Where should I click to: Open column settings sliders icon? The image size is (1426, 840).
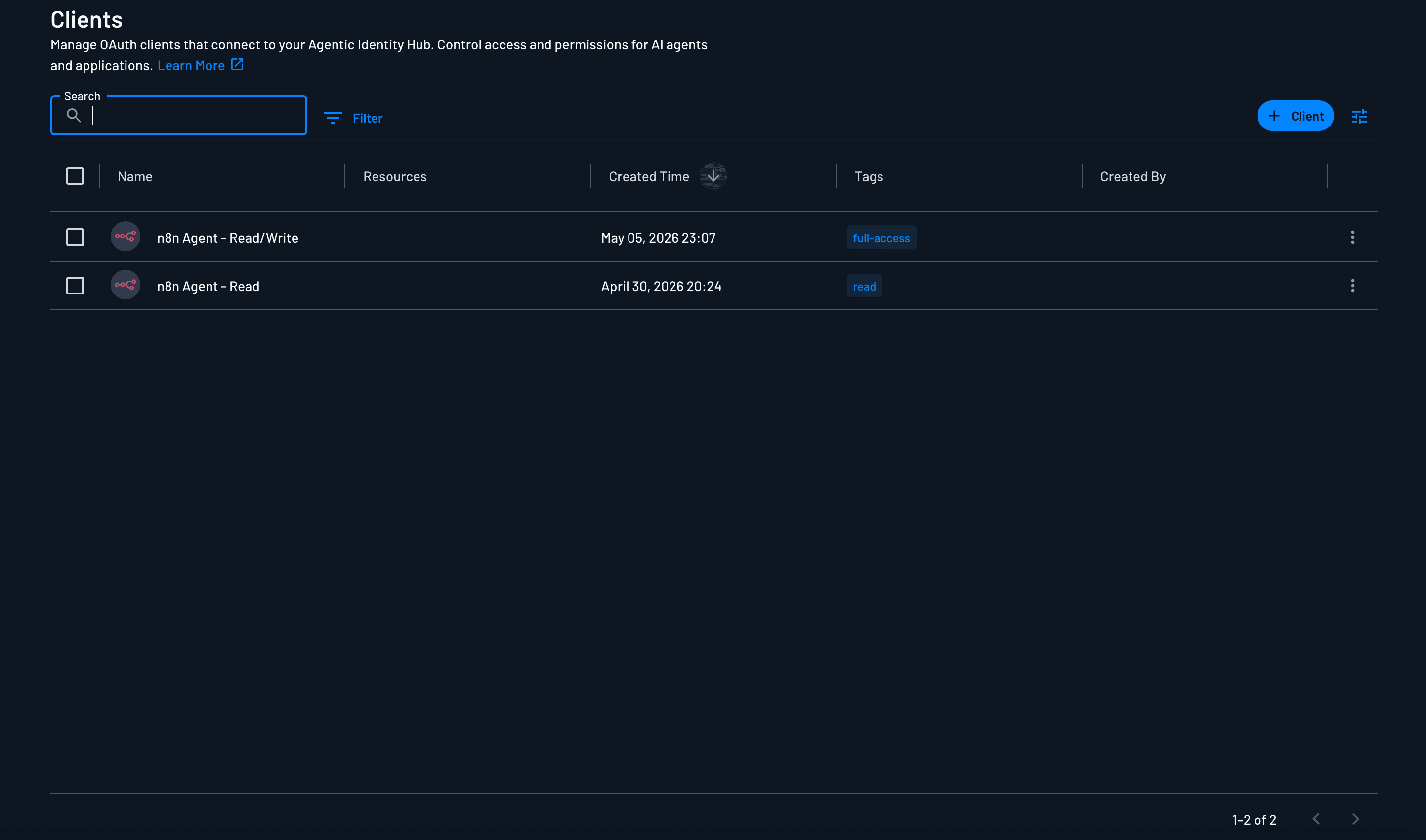point(1359,117)
